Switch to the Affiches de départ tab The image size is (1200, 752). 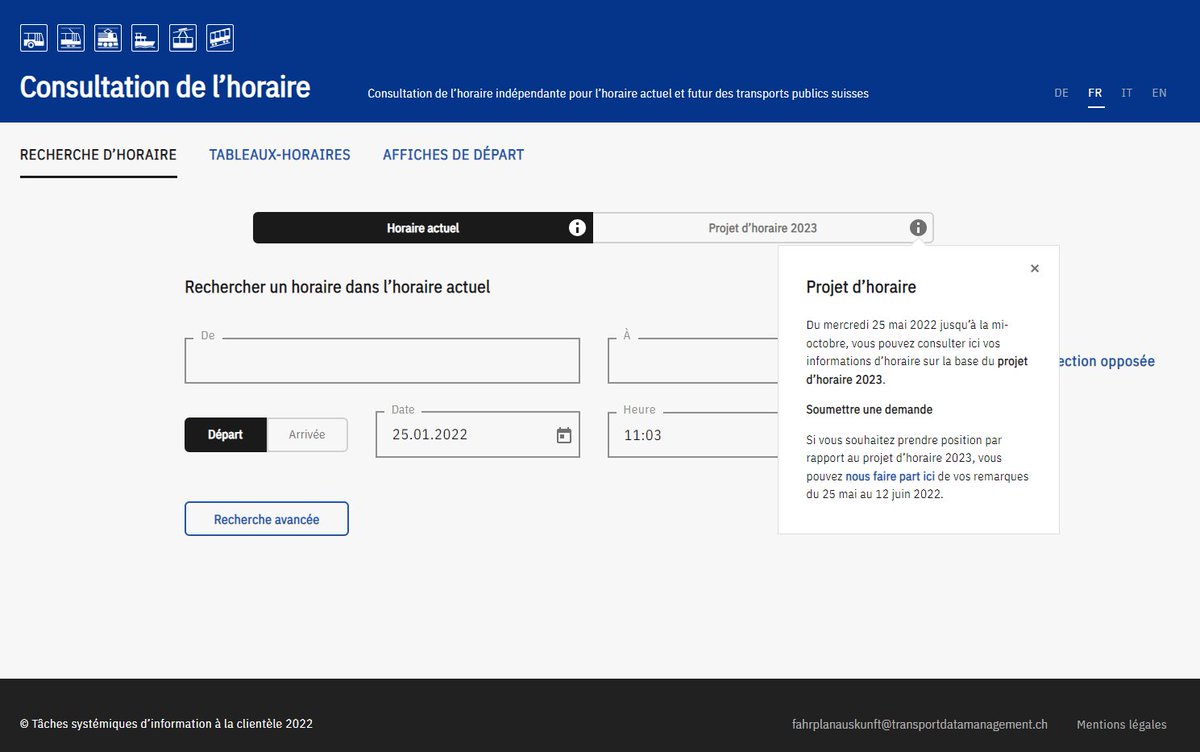point(453,155)
